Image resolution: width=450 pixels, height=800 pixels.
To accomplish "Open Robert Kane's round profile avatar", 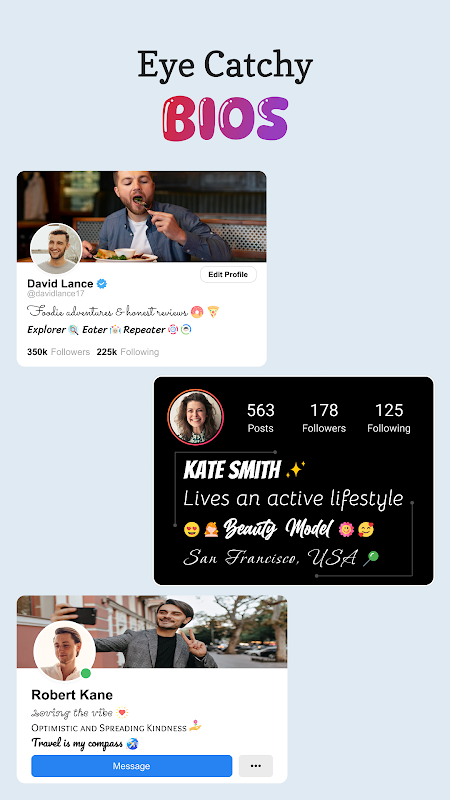I will click(x=65, y=652).
